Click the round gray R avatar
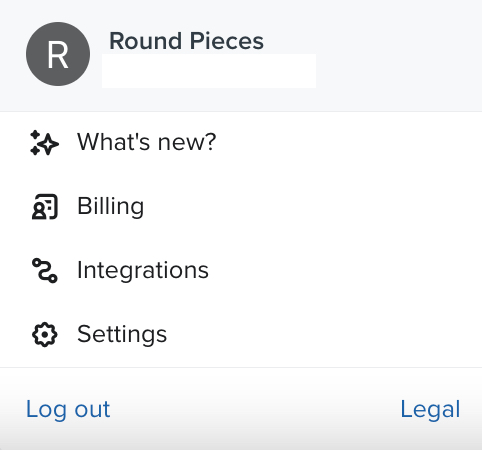The image size is (482, 450). (58, 54)
